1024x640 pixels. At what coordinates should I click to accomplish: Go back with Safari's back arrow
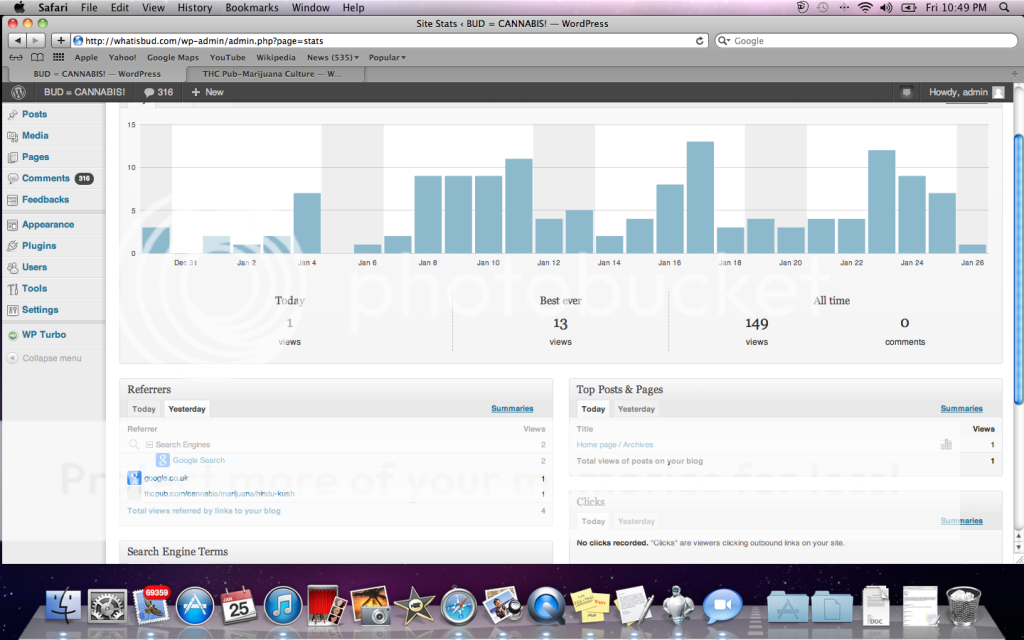[17, 40]
